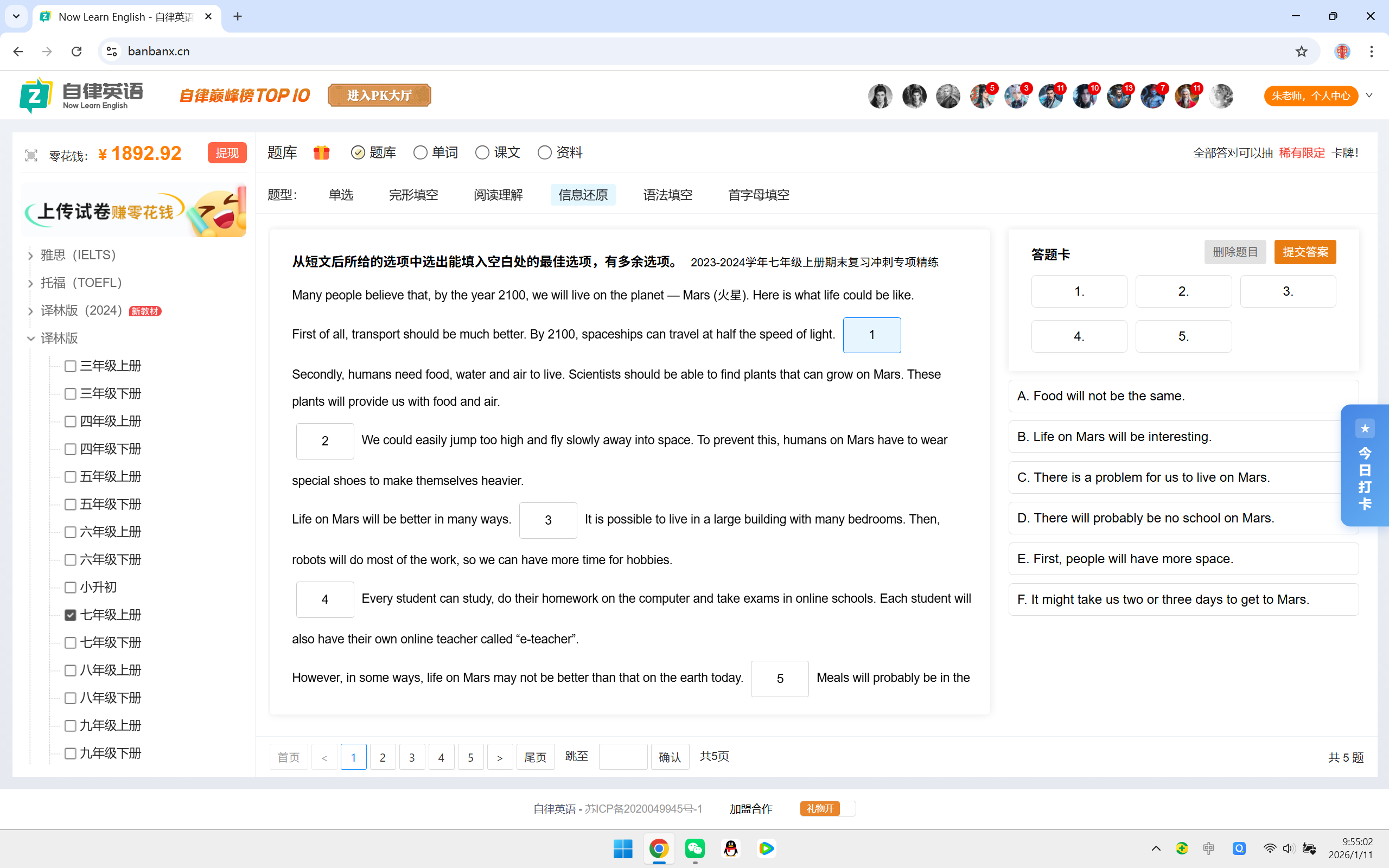Click the first user avatar in ranking

click(x=880, y=96)
